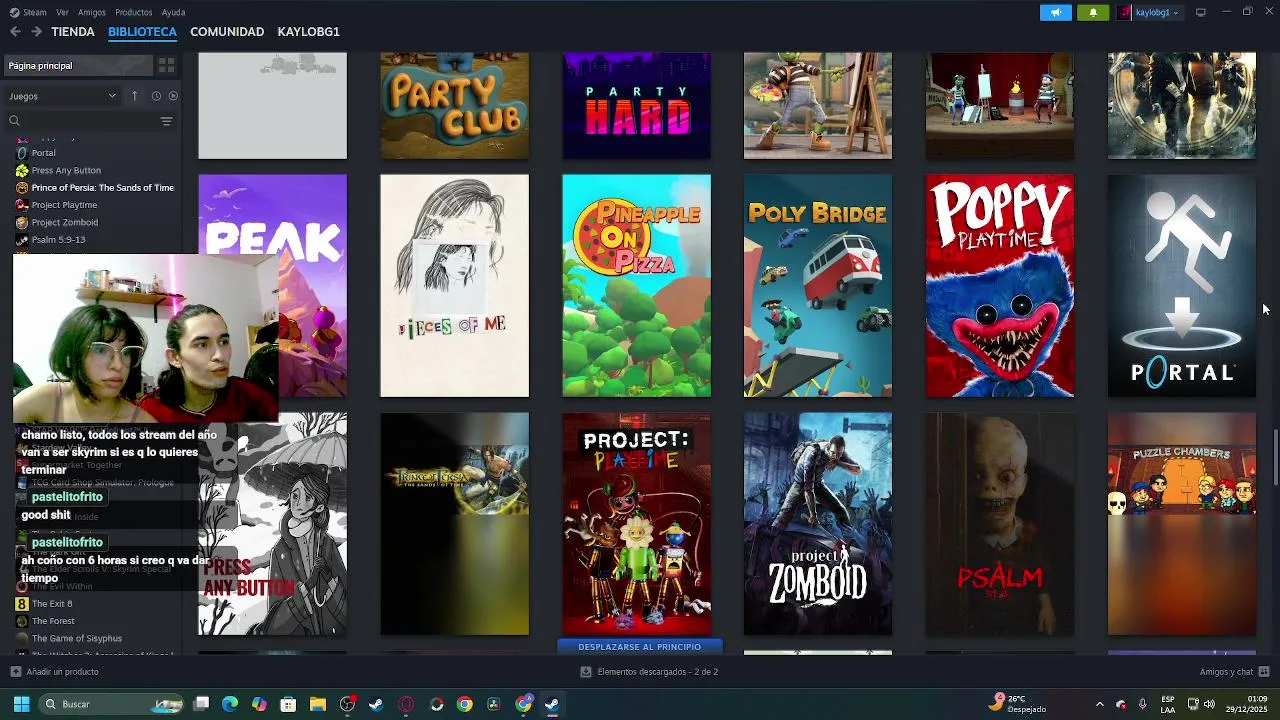
Task: Click Press Any Button sidebar icon
Action: coord(22,170)
